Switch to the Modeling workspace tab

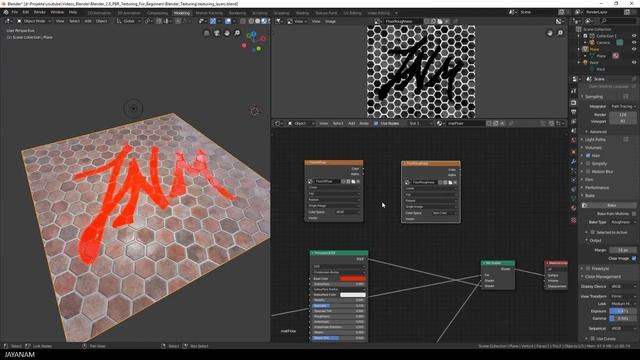click(182, 13)
